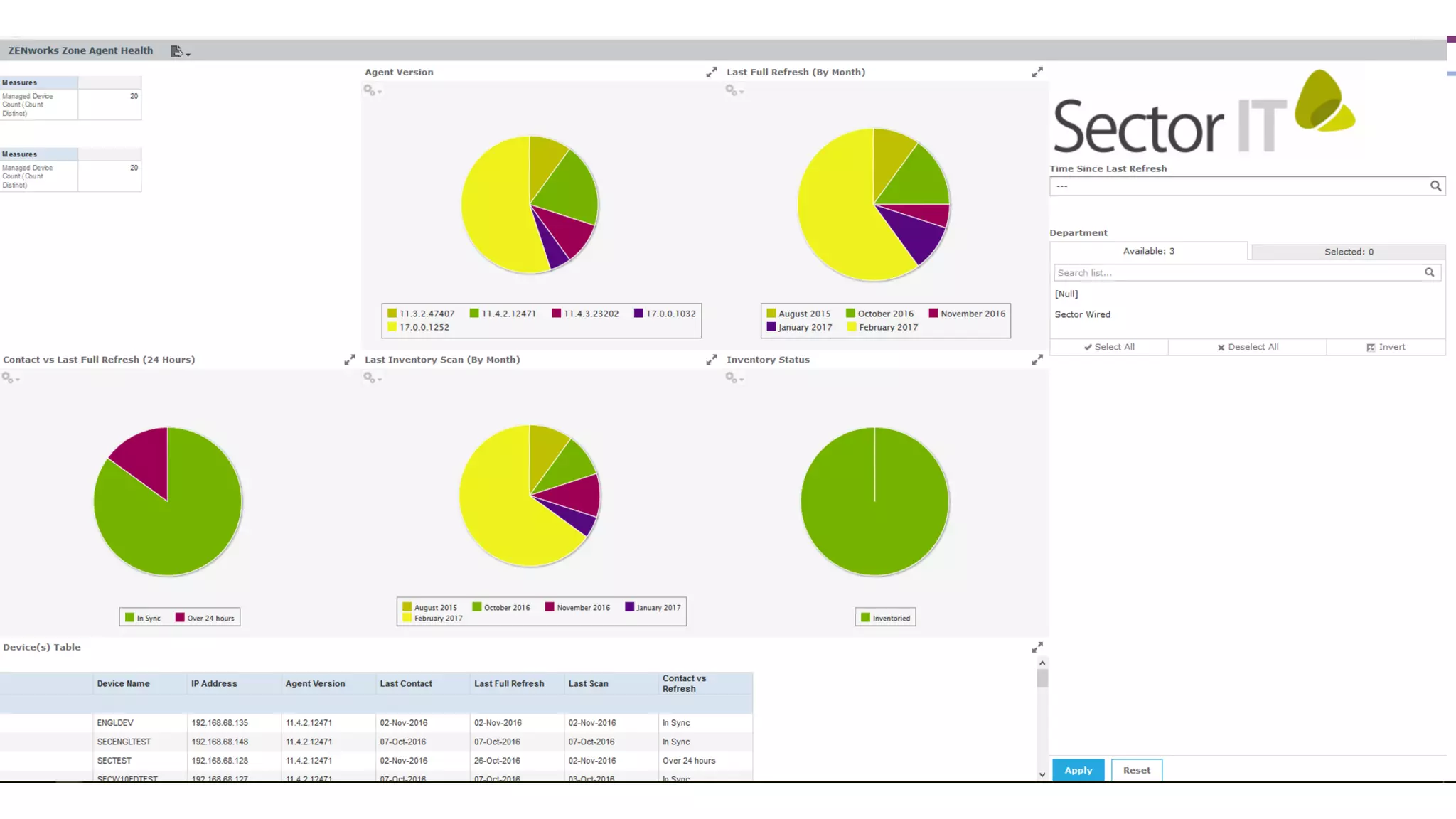Maximize the Inventory Status chart
Viewport: 1456px width, 819px height.
(x=1037, y=360)
